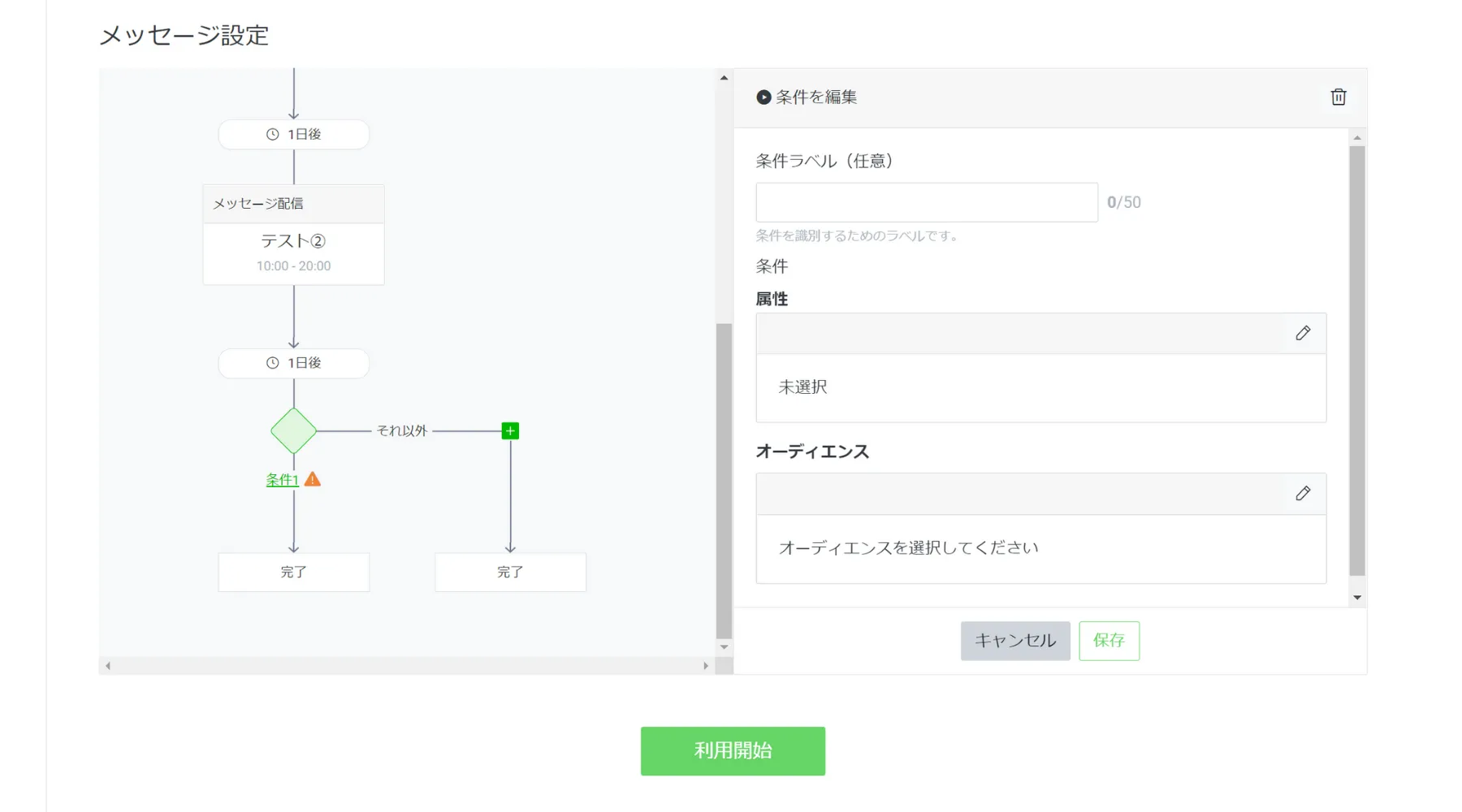Click the それ以外 branch label
Screen dimensions: 1462x812
(x=401, y=431)
